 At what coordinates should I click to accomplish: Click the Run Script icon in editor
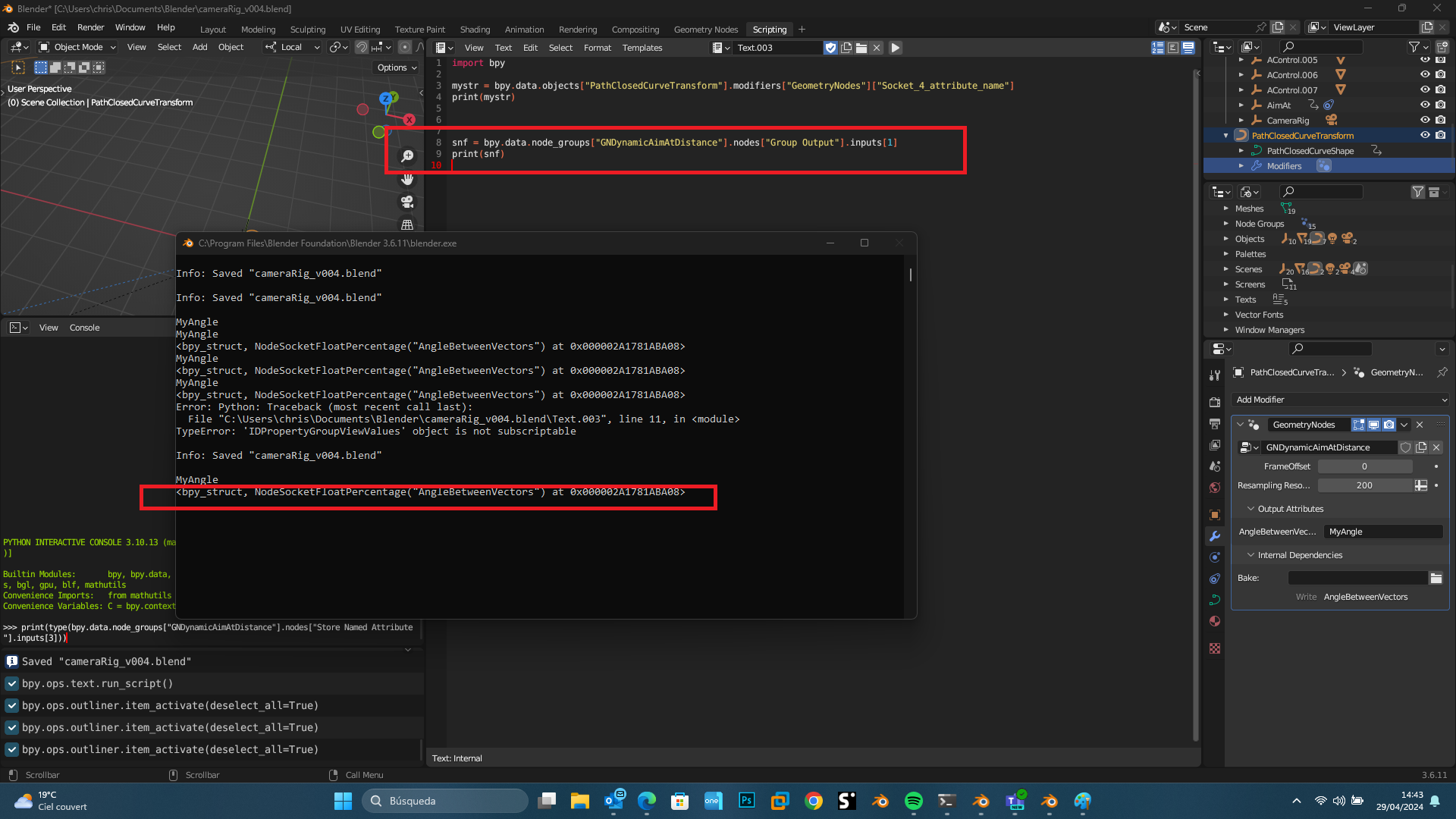(896, 47)
